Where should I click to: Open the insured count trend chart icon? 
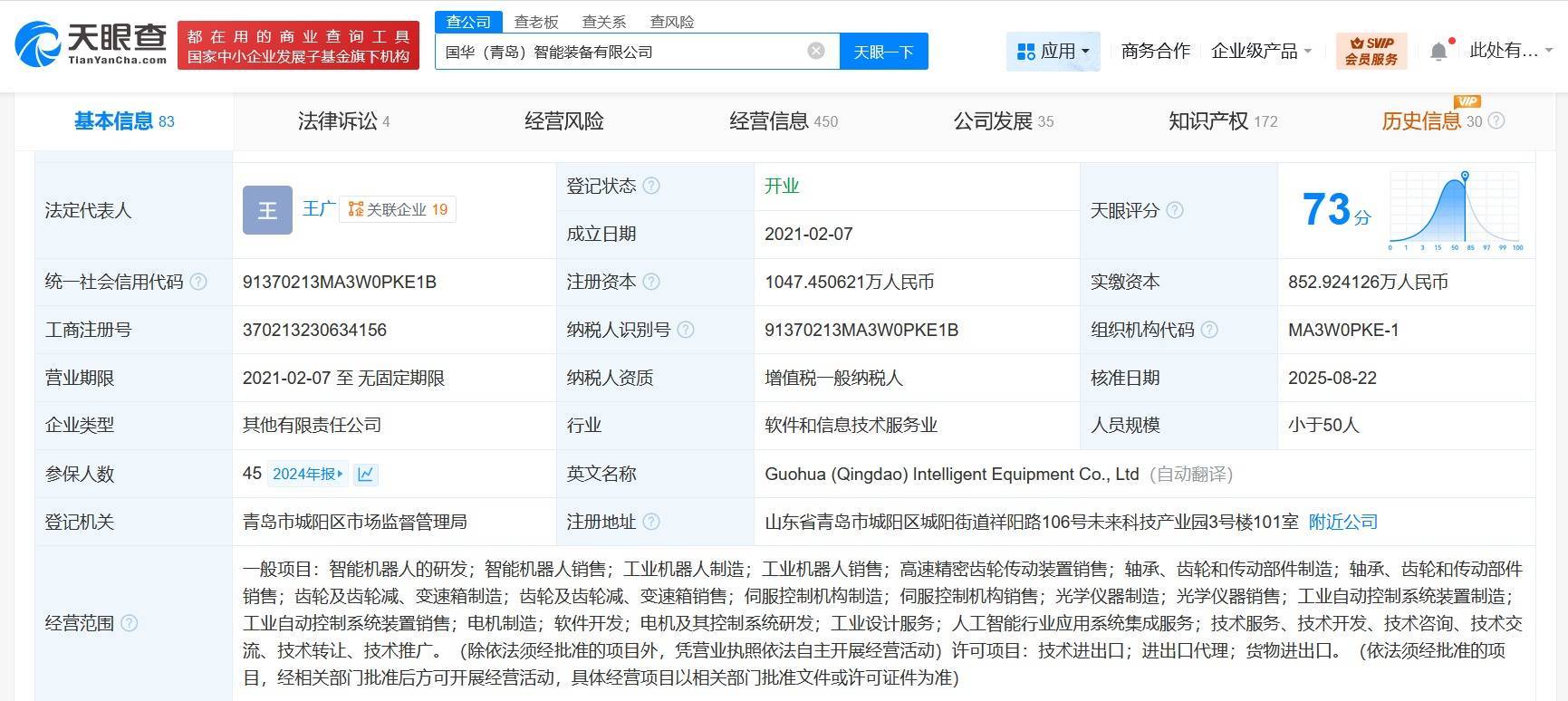(366, 474)
